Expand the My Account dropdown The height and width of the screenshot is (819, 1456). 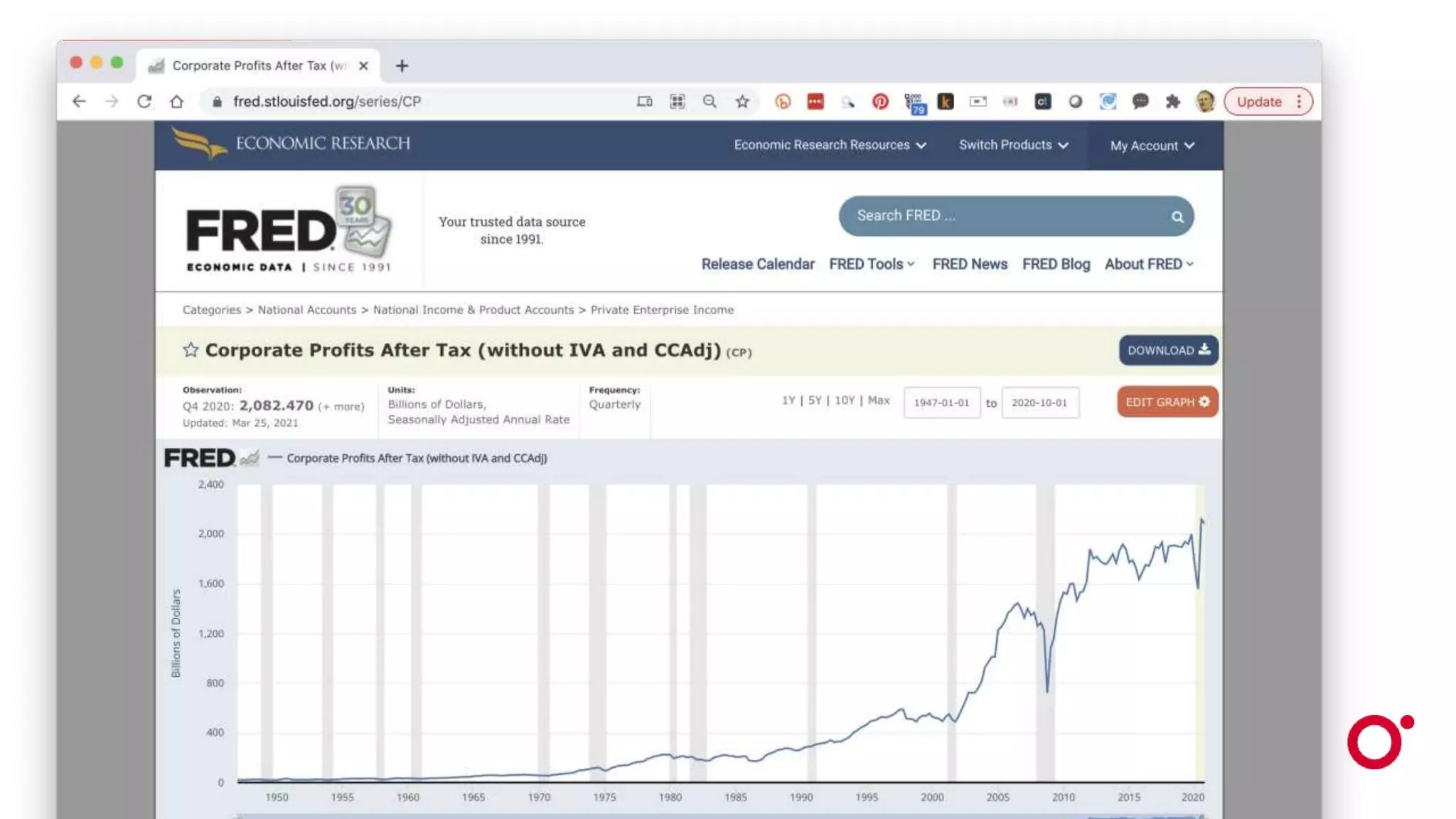tap(1152, 146)
